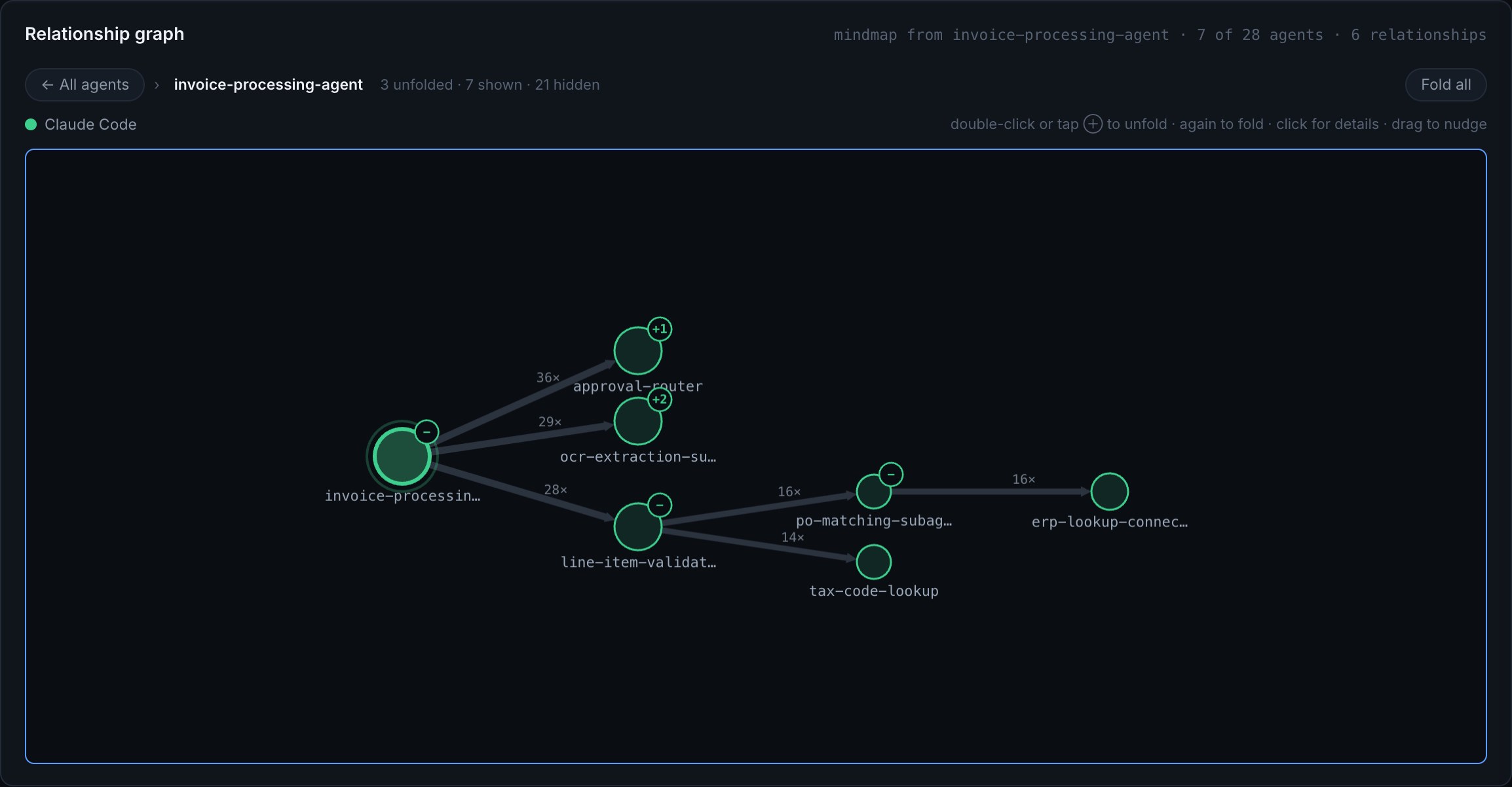Unfold ocr-extraction node via +2 badge

click(660, 399)
